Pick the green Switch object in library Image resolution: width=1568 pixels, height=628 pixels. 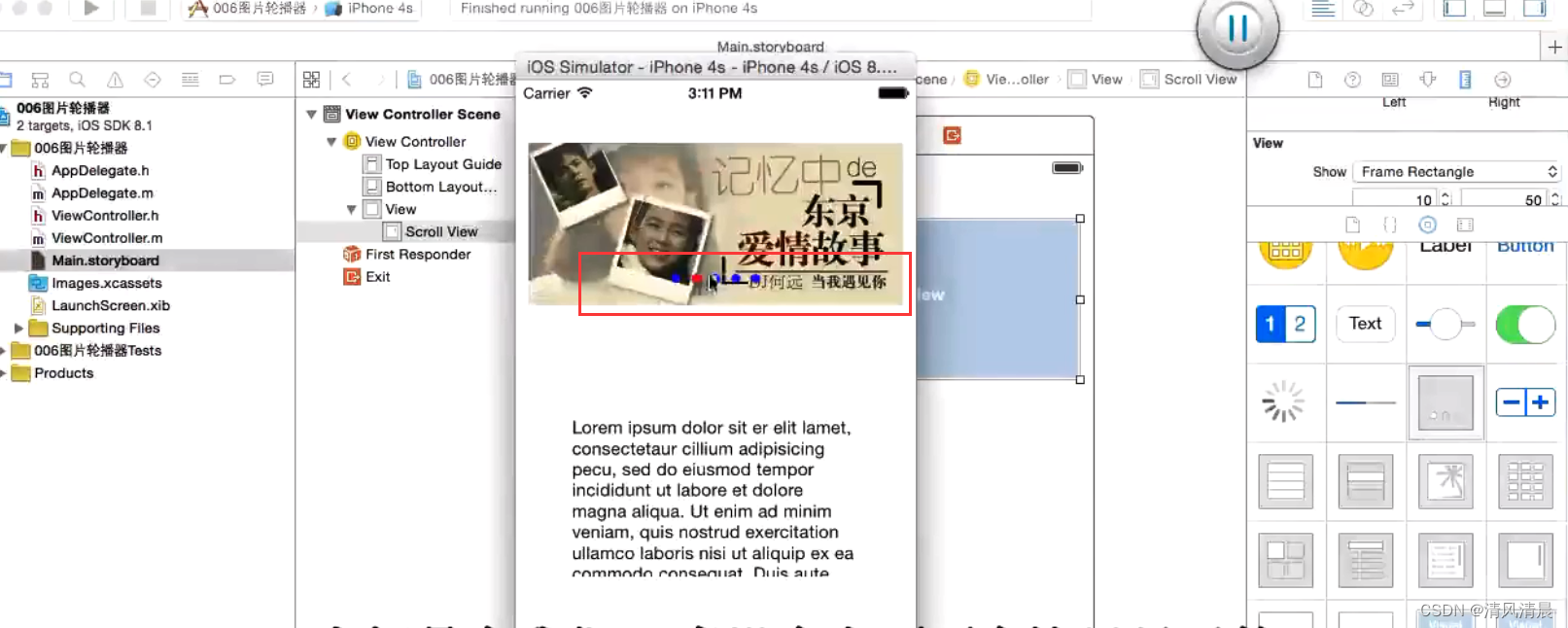click(1525, 324)
